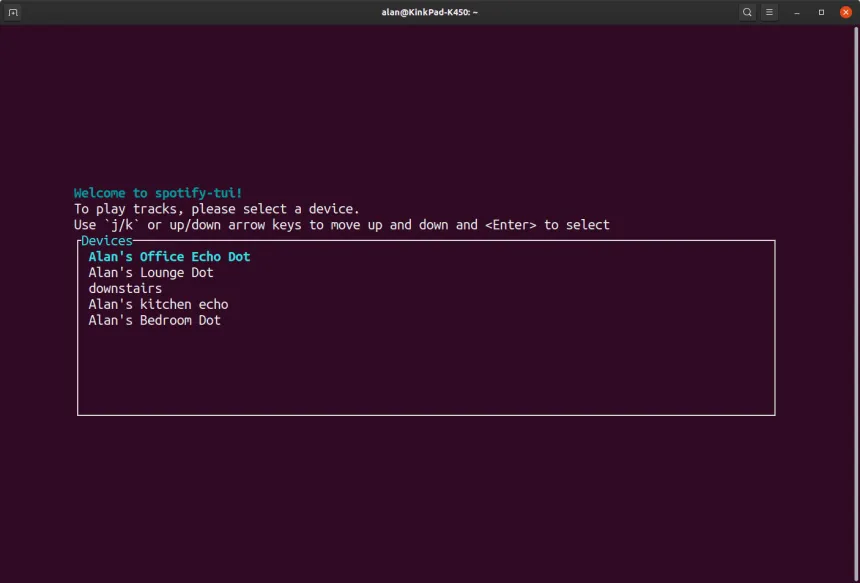Click the minimize icon in the header bar
Image resolution: width=860 pixels, height=583 pixels.
(x=795, y=12)
